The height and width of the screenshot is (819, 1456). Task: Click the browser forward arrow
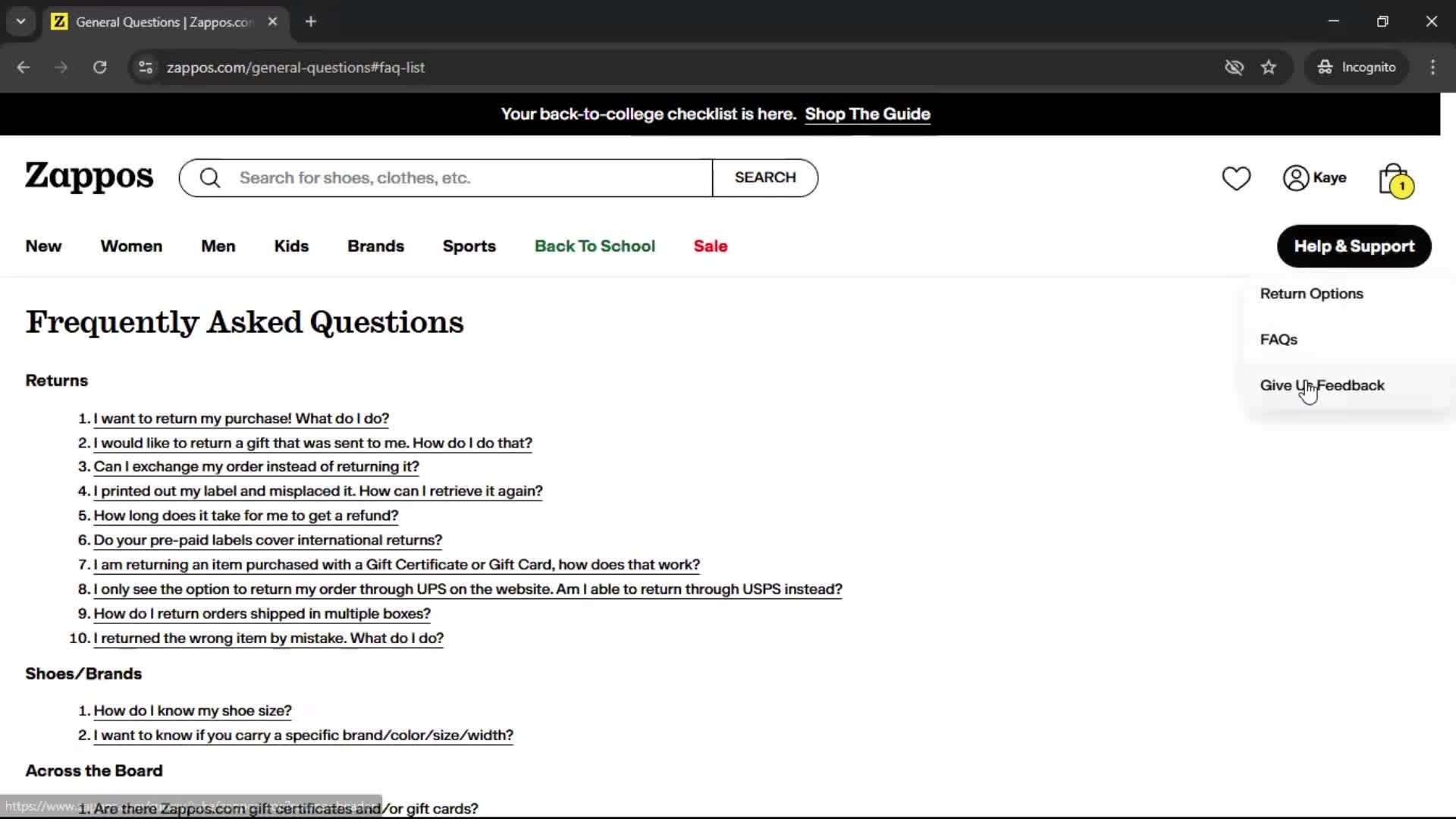tap(61, 67)
